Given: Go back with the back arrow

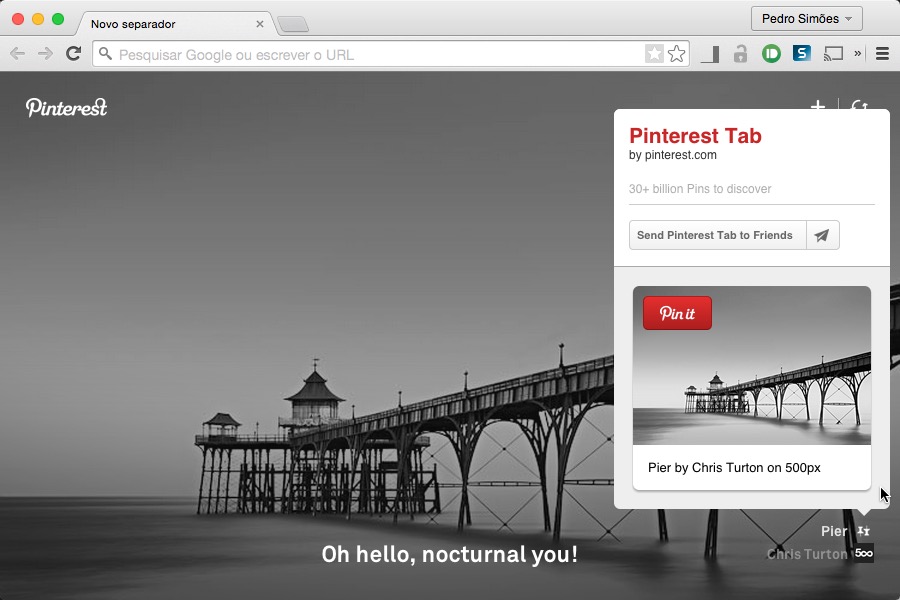Looking at the screenshot, I should point(17,54).
